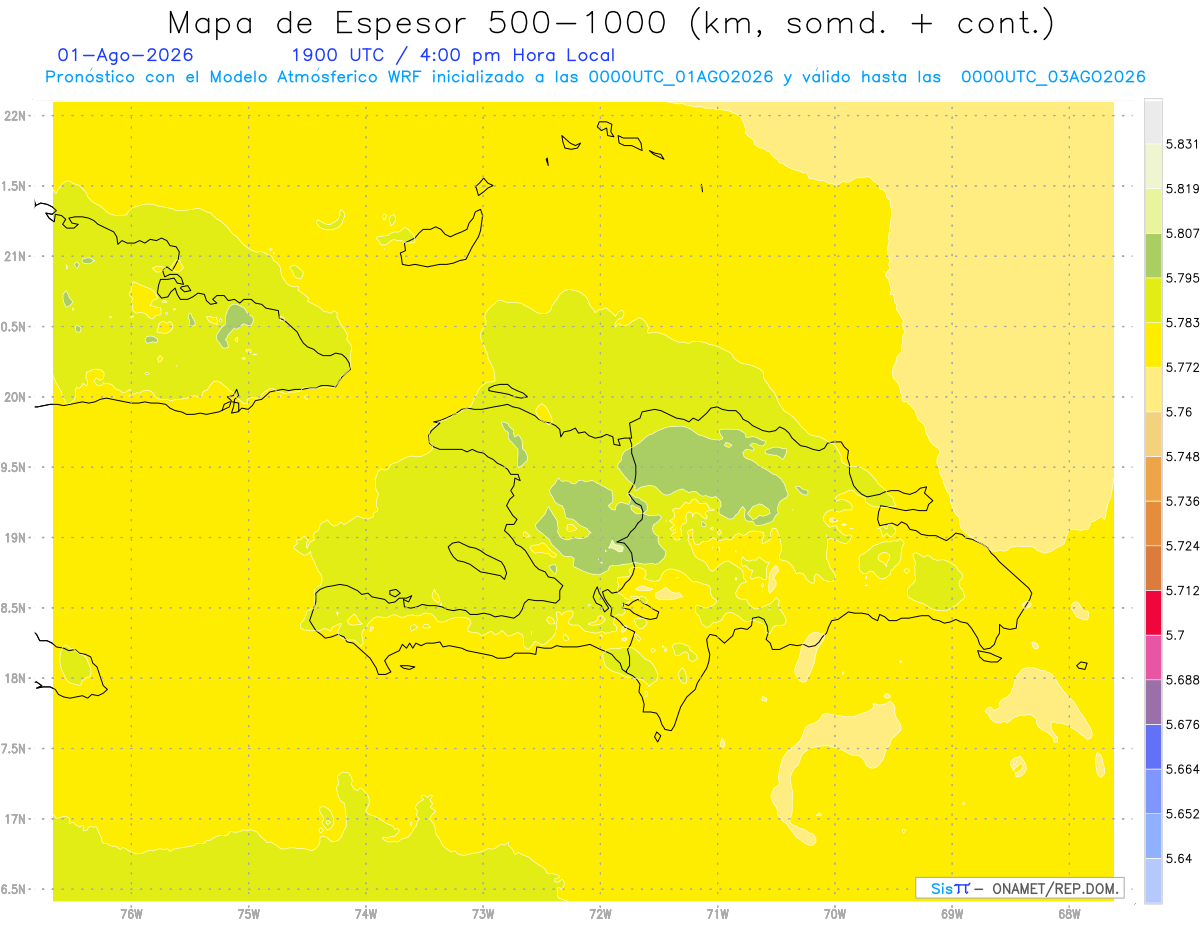Viewport: 1200px width, 927px height.
Task: Click the dark green swatch between 5.795 and 5.807
Action: [1153, 255]
